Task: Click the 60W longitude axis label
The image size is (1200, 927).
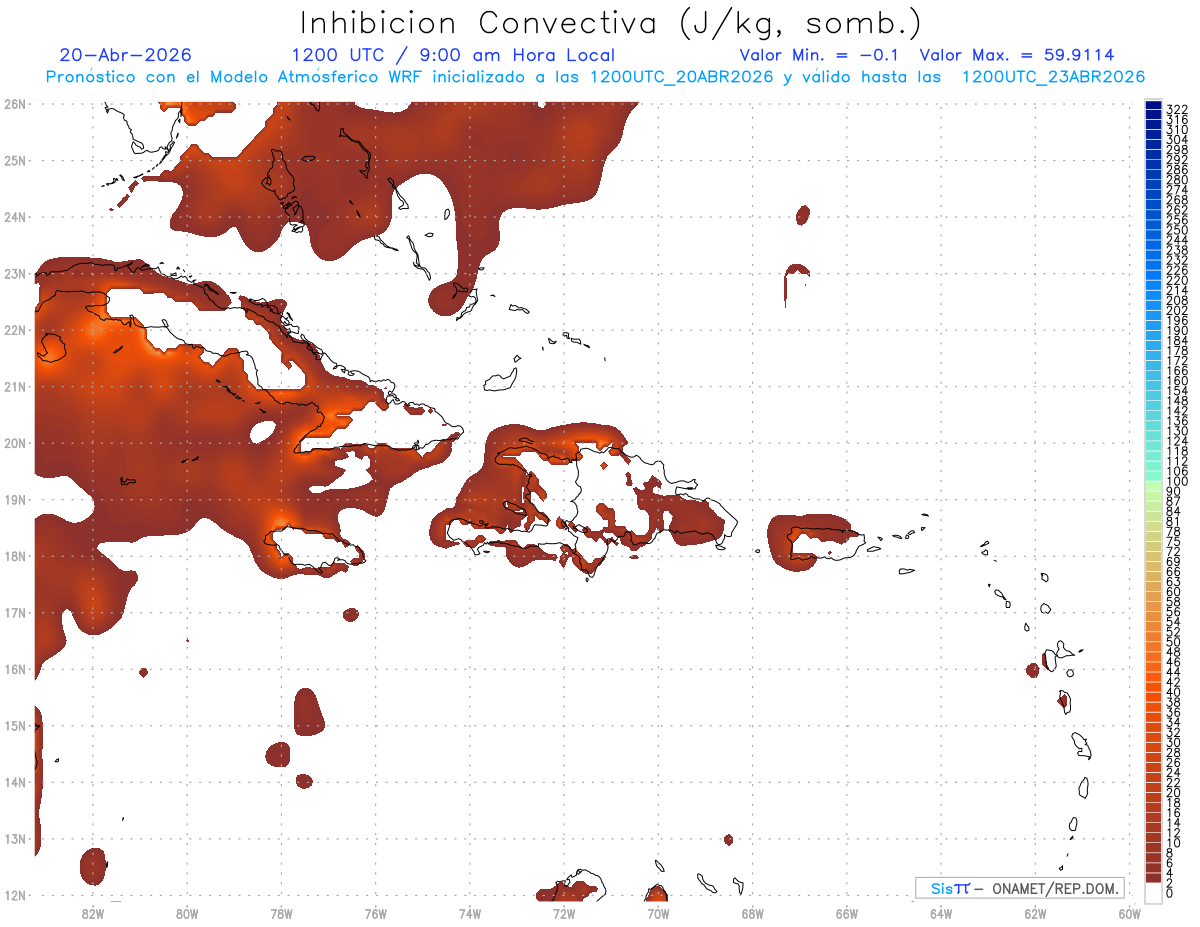Action: point(1130,912)
